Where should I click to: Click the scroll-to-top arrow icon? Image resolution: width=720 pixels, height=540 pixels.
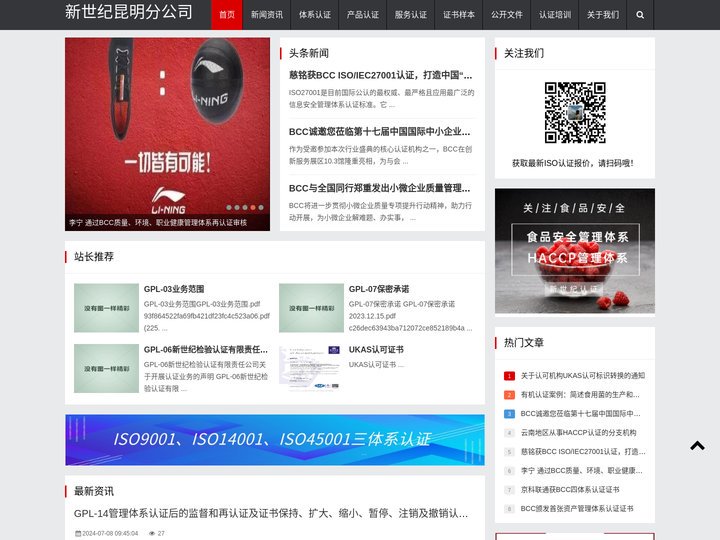(x=698, y=445)
